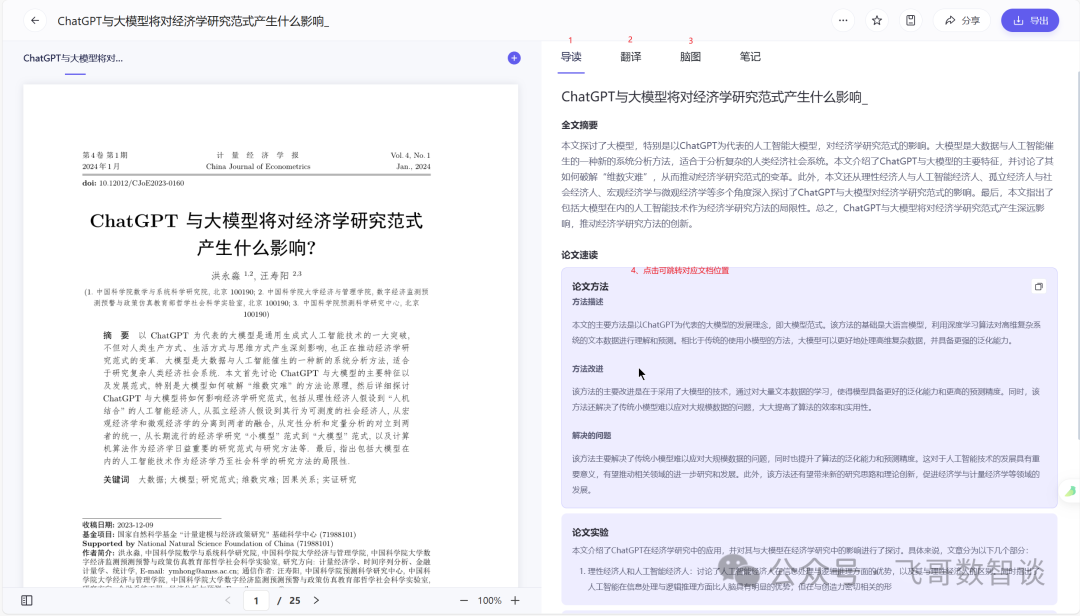
Task: Go to next page arrow
Action: [316, 601]
